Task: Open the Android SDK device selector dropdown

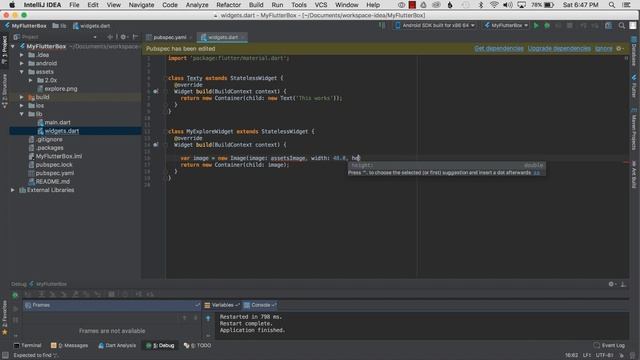Action: point(435,25)
